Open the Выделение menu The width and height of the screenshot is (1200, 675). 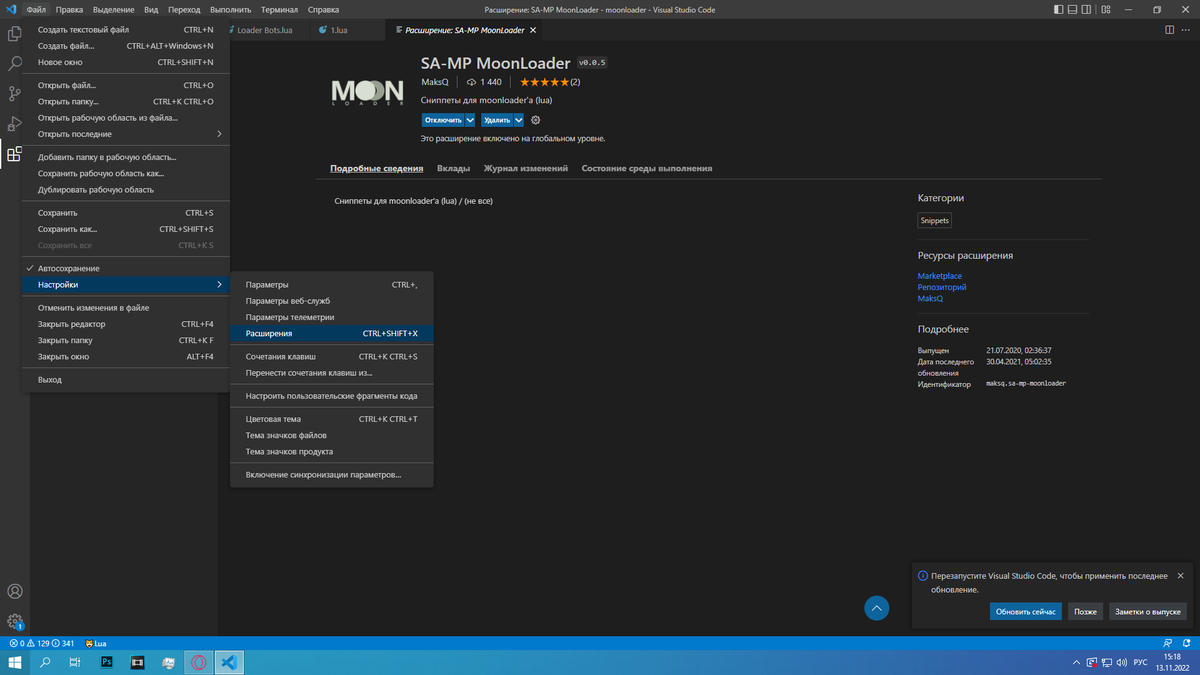pos(114,9)
